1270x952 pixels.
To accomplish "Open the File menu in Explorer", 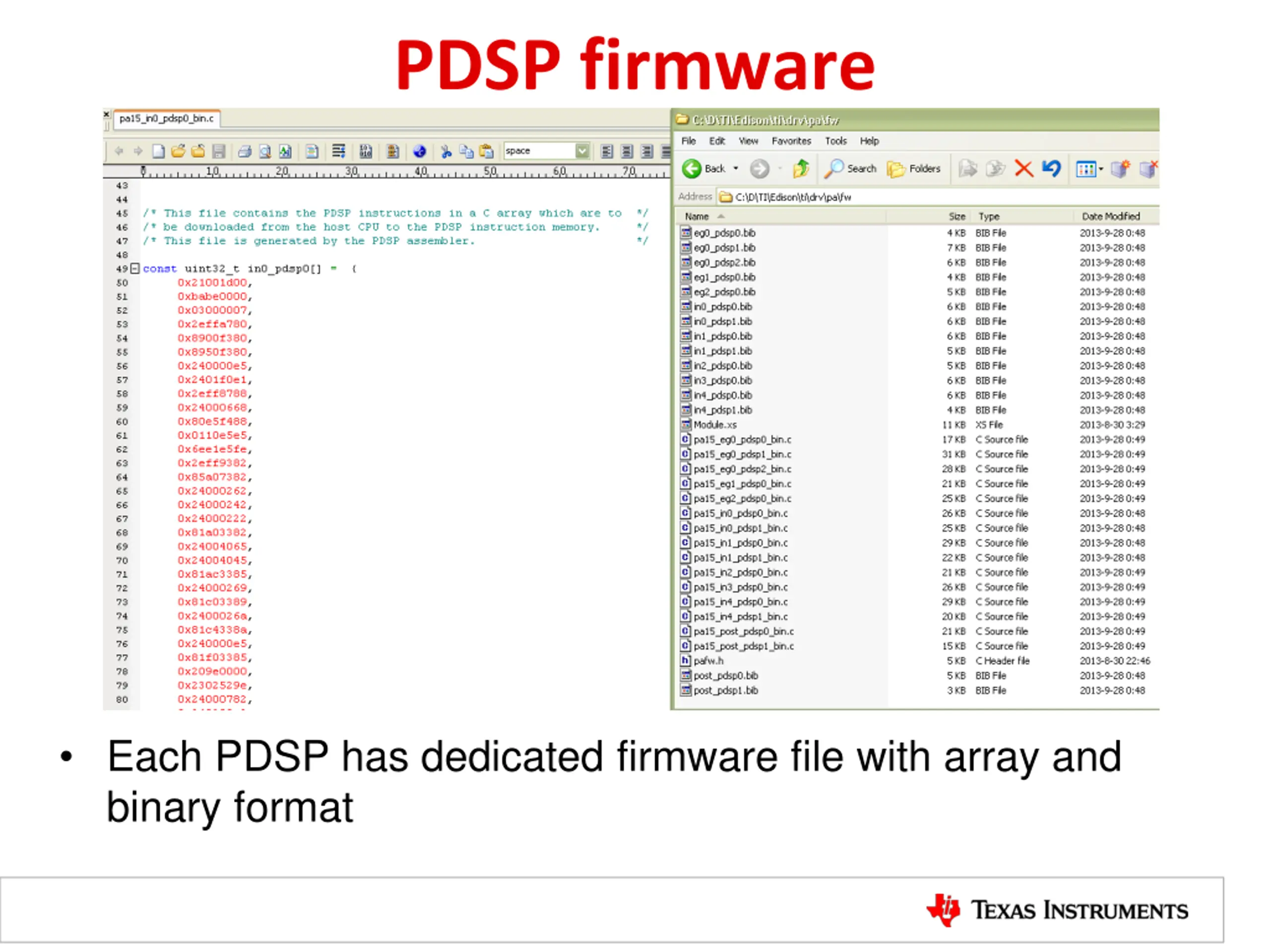I will click(x=689, y=141).
